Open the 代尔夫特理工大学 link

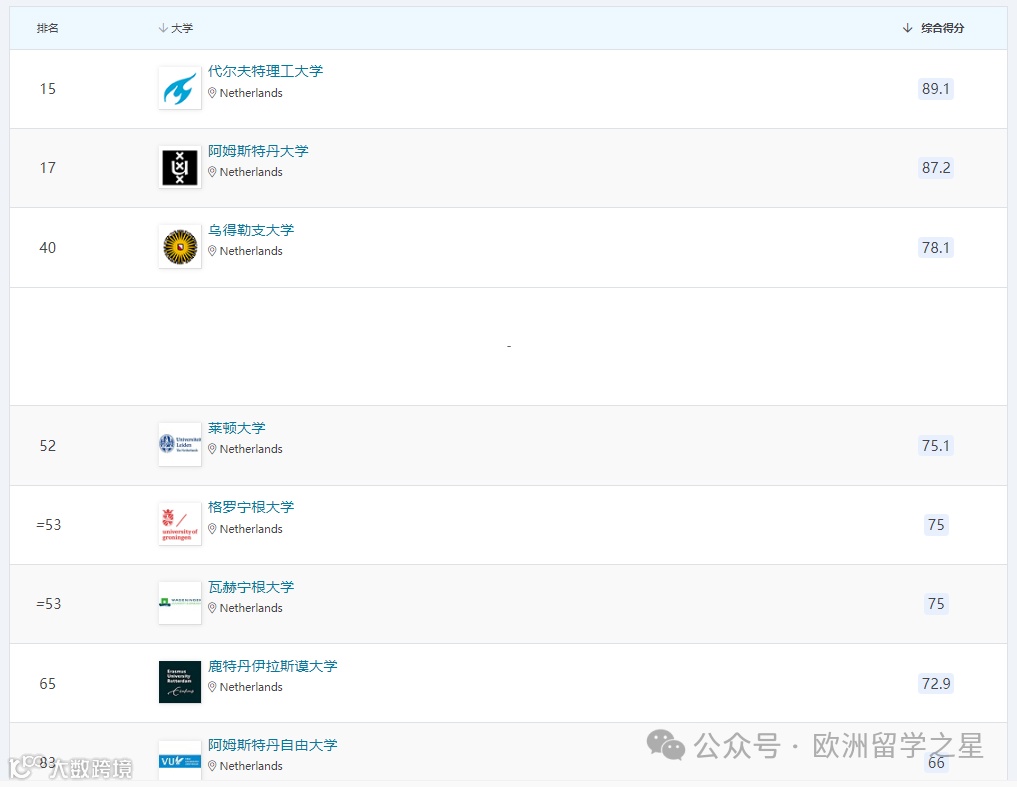pos(265,71)
